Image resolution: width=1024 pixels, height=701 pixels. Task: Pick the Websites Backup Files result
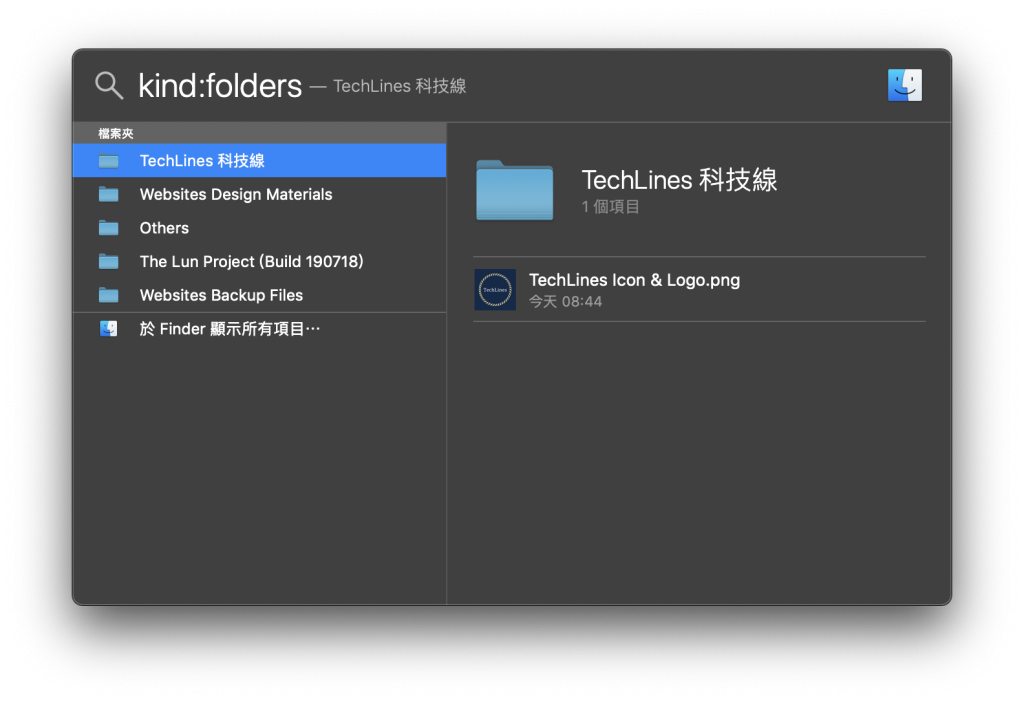(259, 295)
